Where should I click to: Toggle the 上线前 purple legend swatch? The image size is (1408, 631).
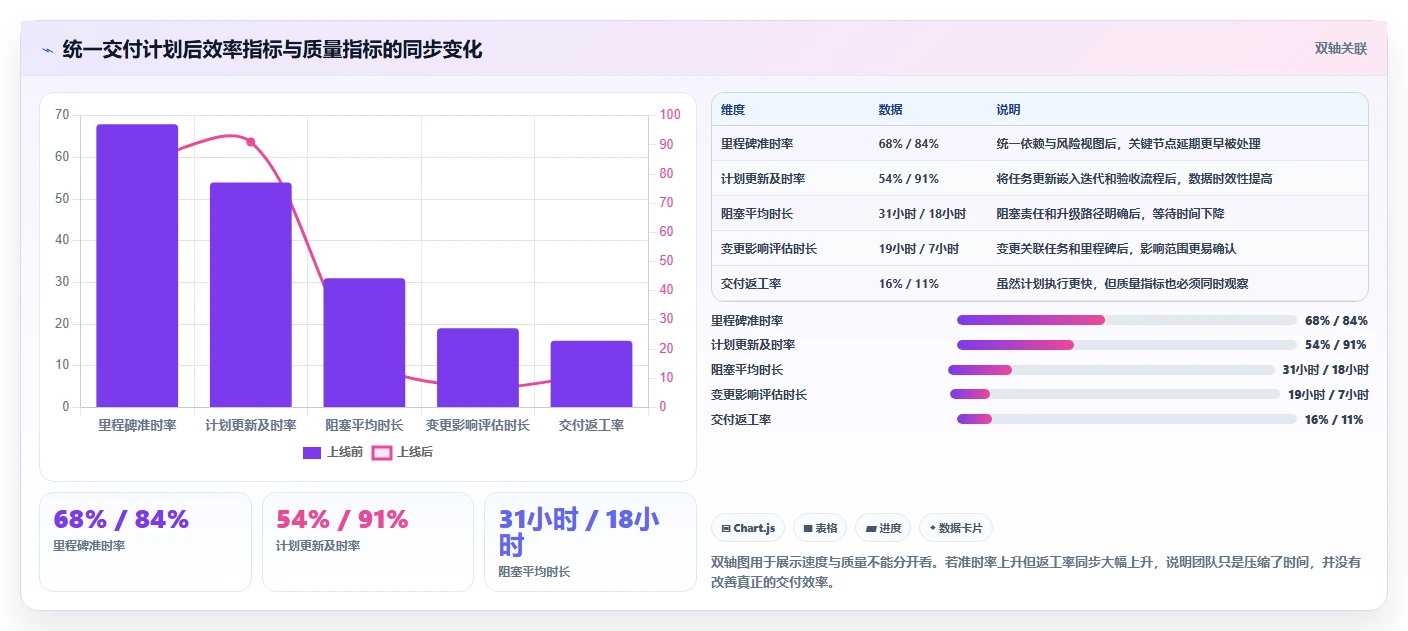[312, 453]
